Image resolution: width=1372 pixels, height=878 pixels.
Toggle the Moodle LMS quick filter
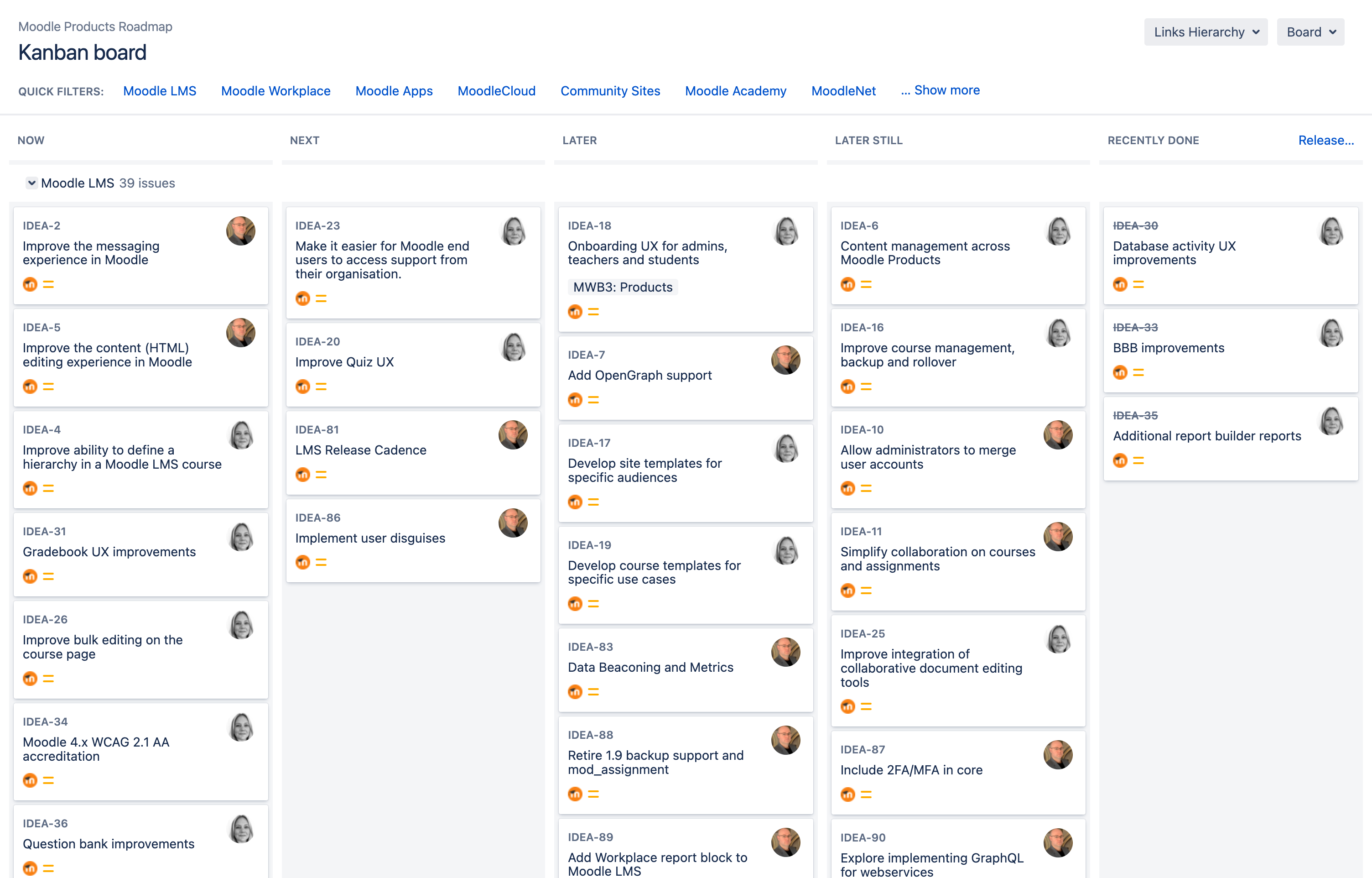pyautogui.click(x=160, y=91)
